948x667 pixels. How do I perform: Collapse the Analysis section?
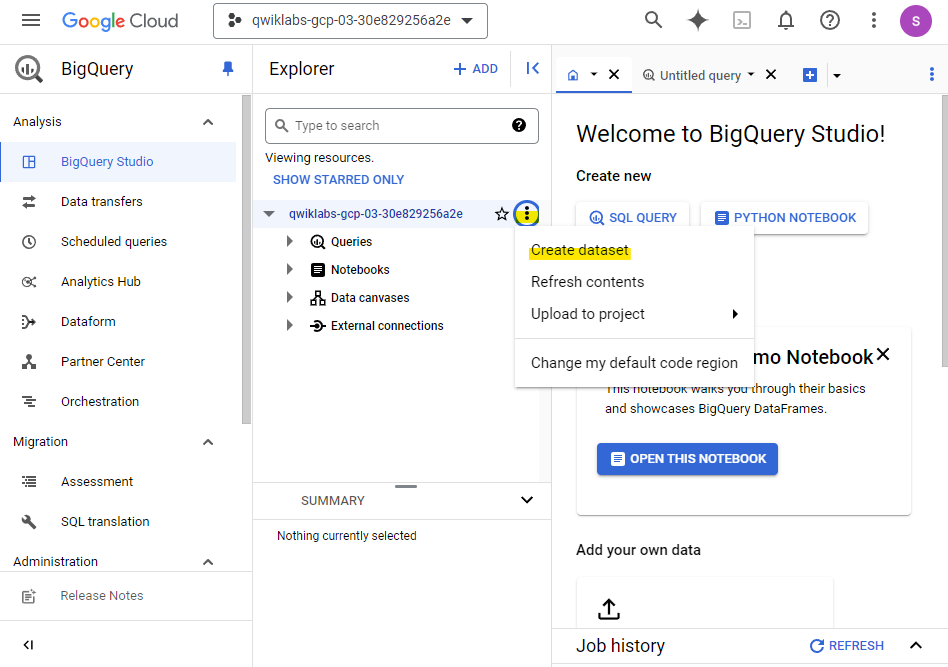pos(208,122)
